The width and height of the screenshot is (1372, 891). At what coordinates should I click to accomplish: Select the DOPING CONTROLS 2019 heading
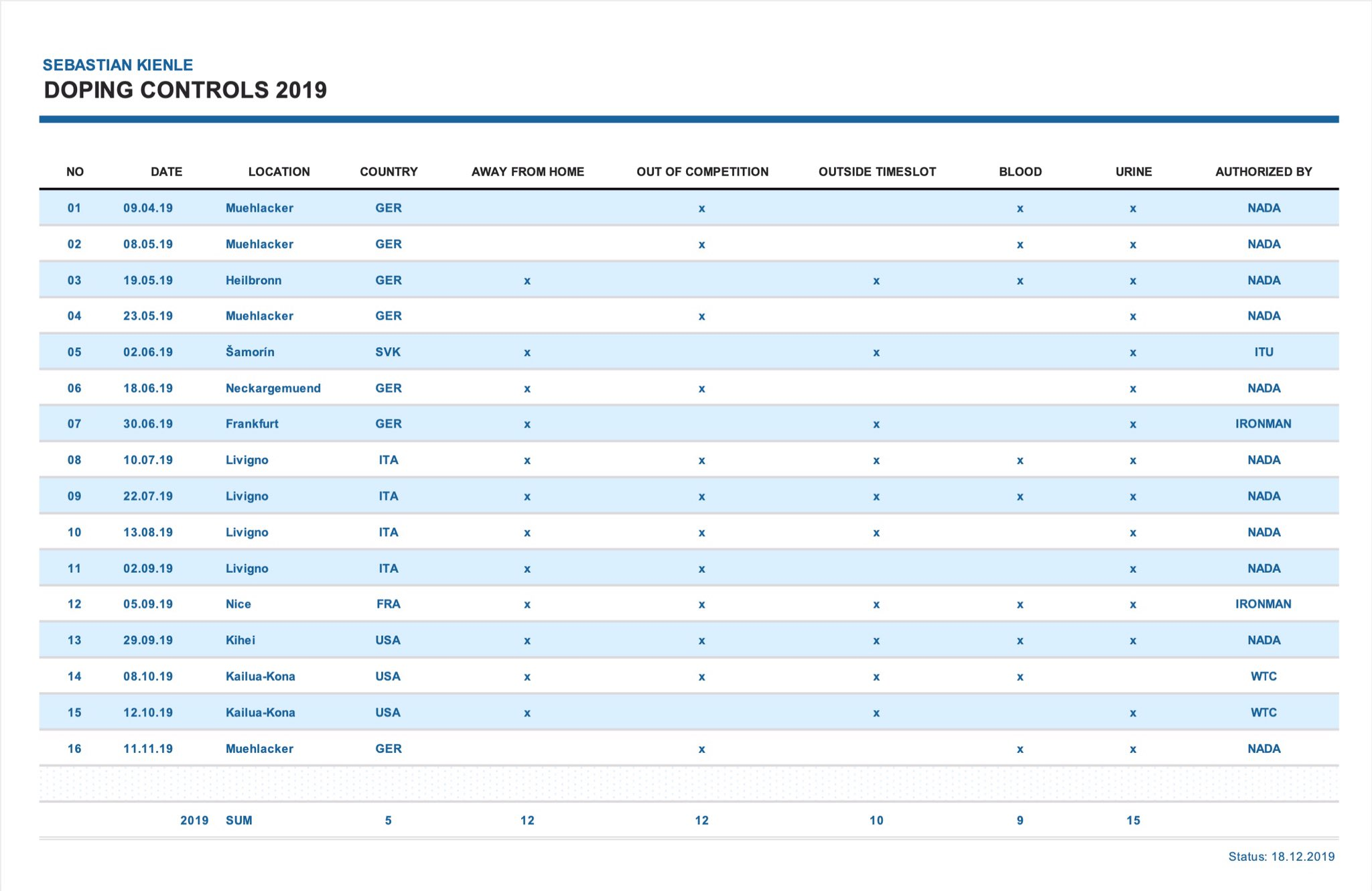point(186,90)
